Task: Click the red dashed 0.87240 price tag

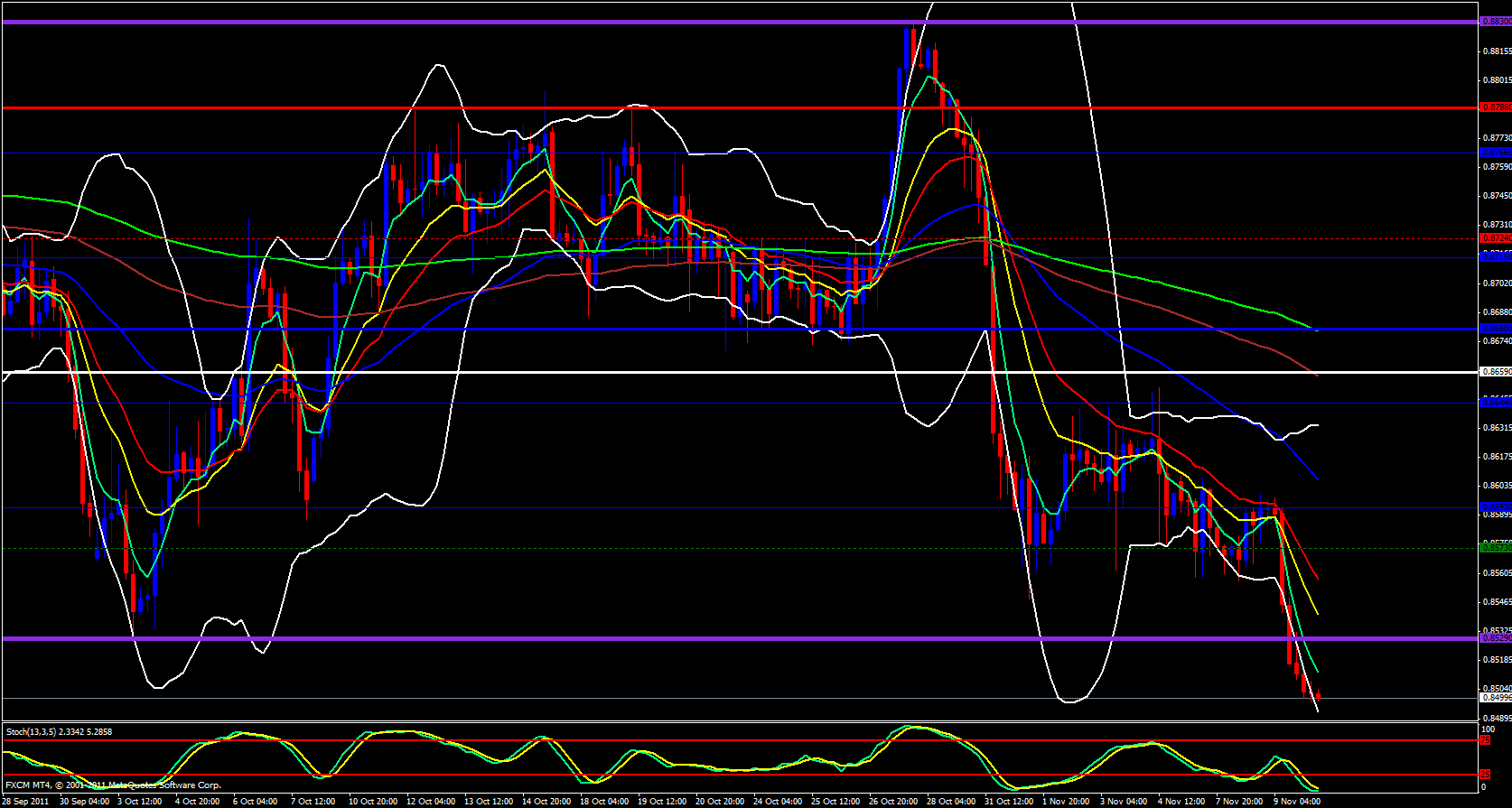Action: (x=1495, y=238)
